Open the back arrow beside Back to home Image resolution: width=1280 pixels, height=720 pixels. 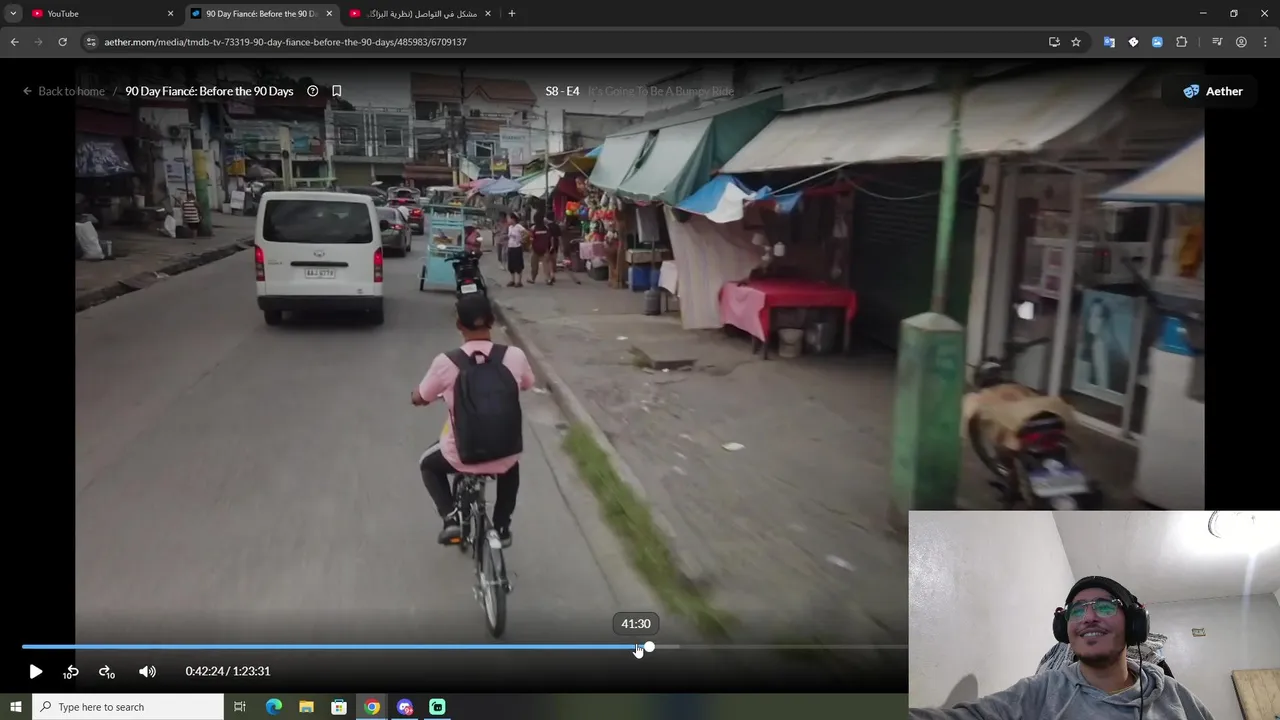point(28,91)
